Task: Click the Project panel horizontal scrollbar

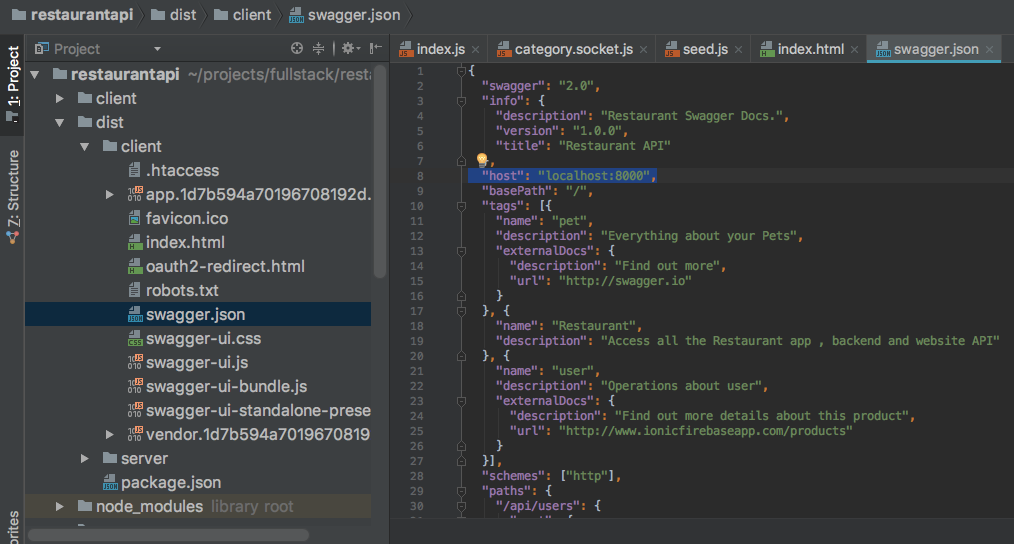Action: tap(168, 535)
